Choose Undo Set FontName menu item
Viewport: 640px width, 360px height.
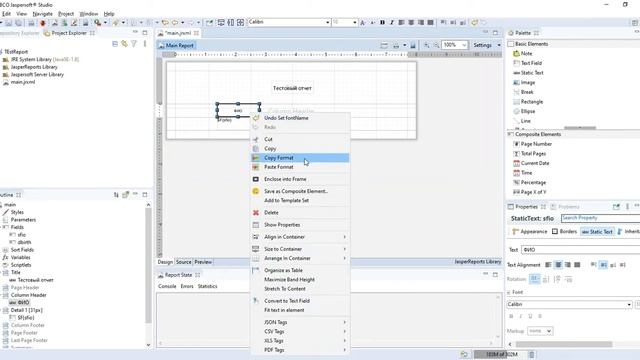click(300, 118)
